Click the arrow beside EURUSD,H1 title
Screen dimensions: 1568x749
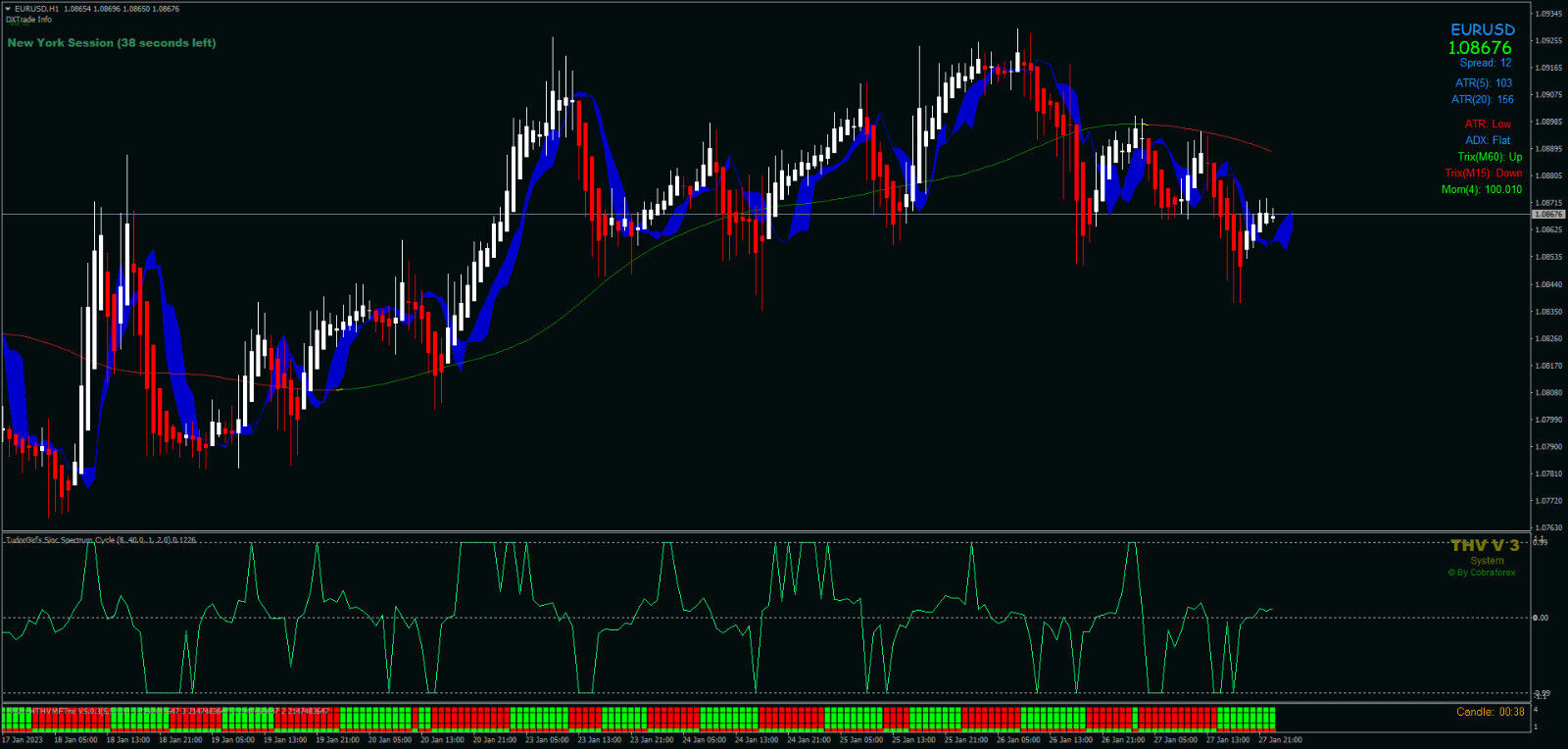tap(8, 9)
